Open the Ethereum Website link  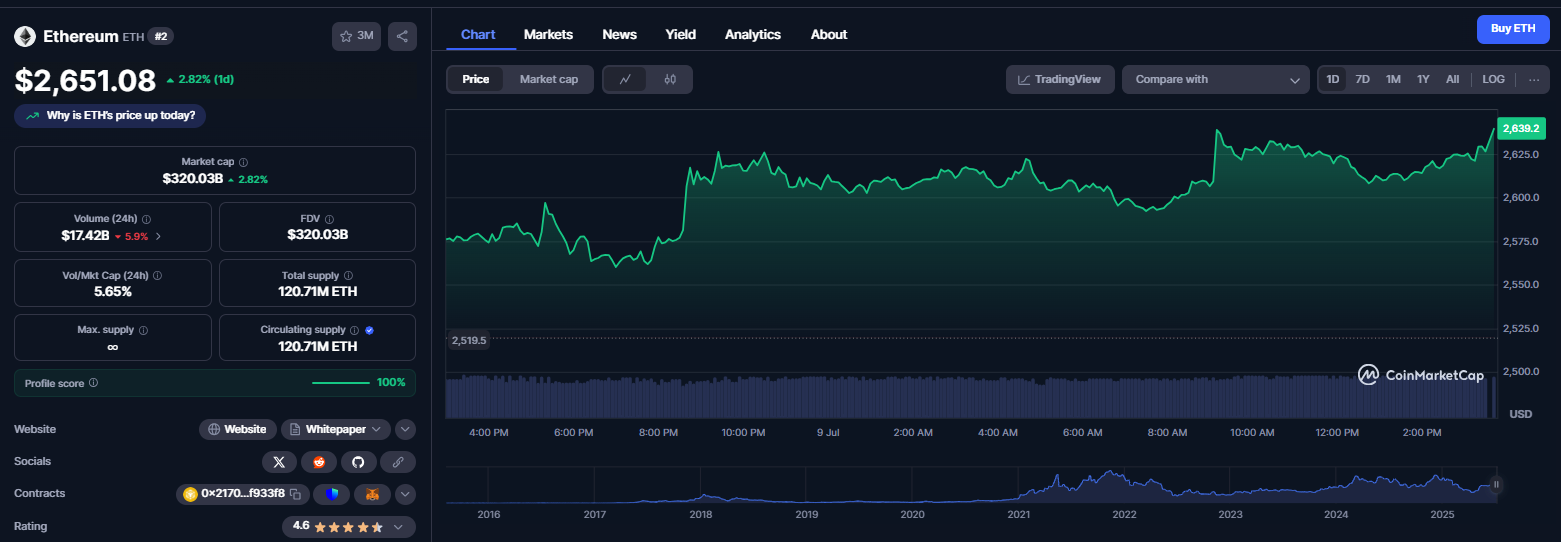click(x=238, y=429)
